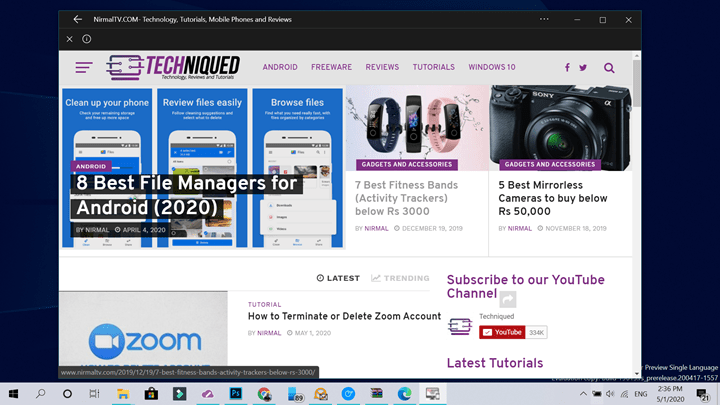The image size is (720, 405).
Task: Open Photoshop from the taskbar
Action: [236, 394]
